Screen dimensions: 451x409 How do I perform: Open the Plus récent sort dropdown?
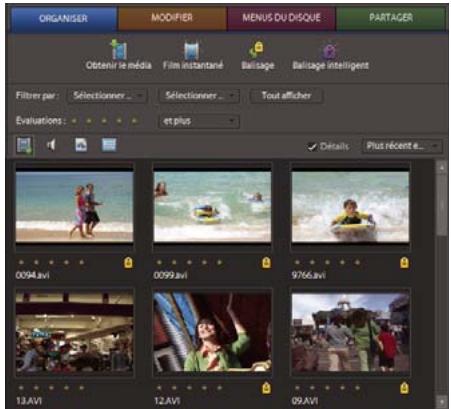click(x=402, y=146)
